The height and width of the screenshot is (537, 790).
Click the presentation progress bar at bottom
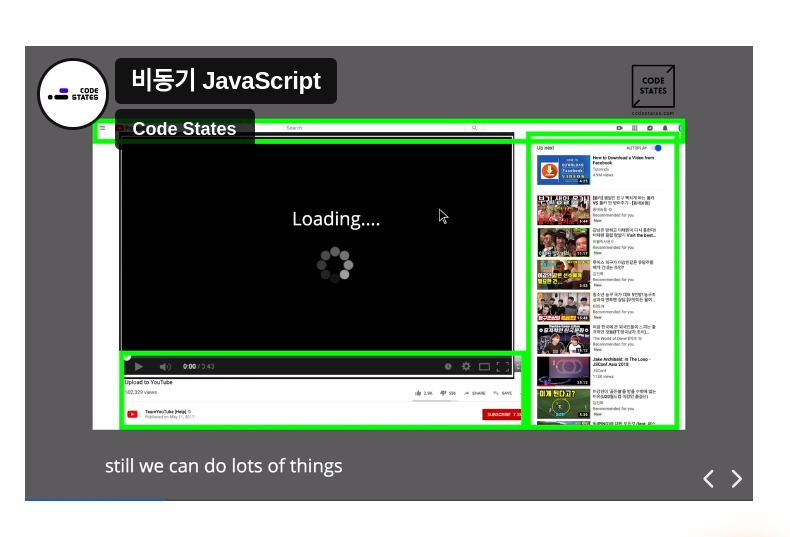point(389,500)
